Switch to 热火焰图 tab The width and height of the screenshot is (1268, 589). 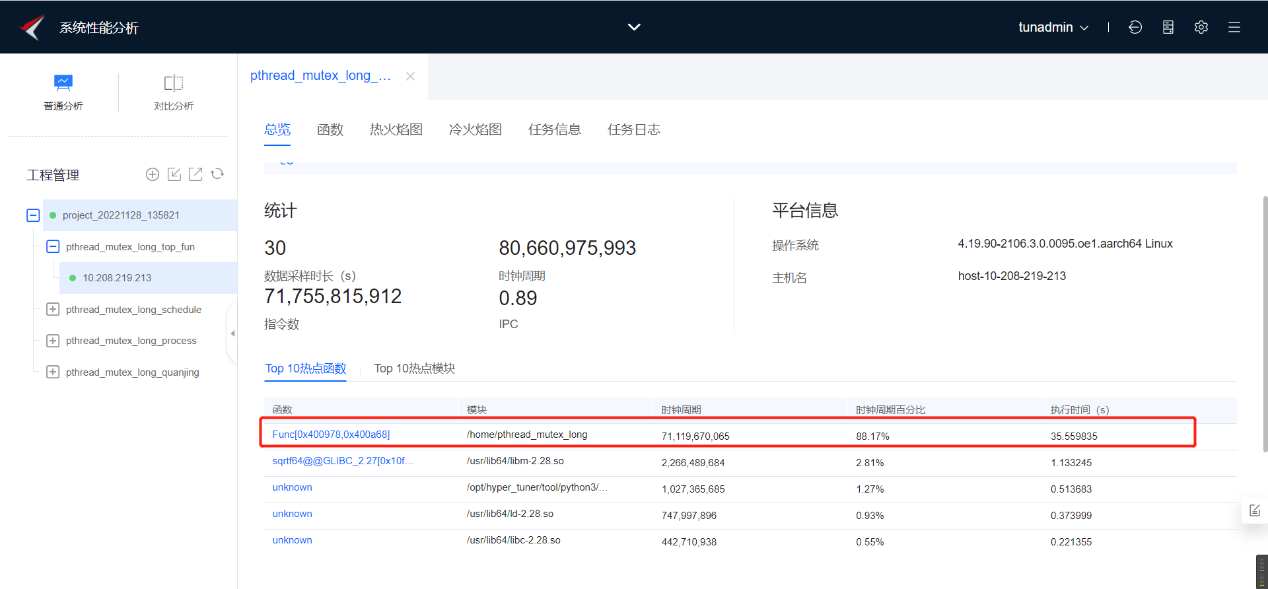(396, 129)
